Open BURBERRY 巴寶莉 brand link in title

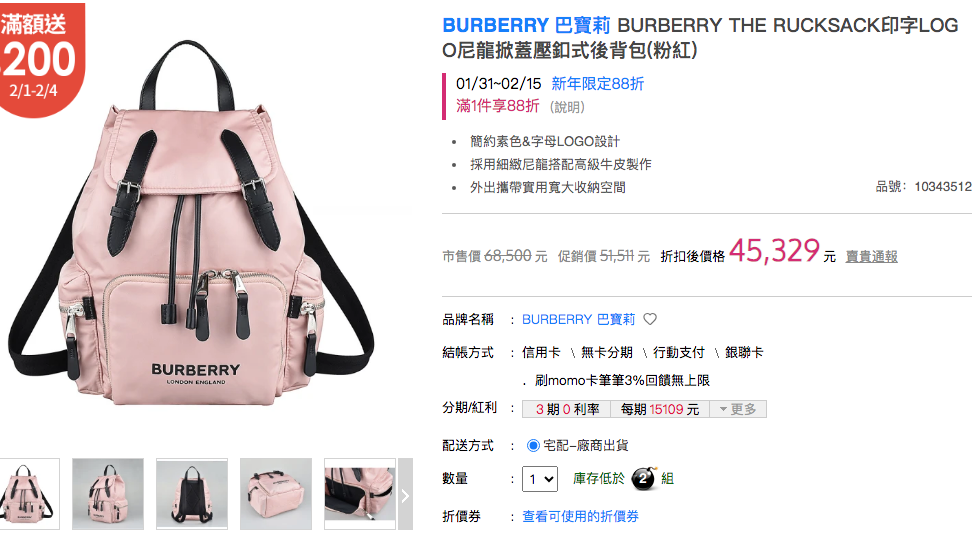point(526,25)
